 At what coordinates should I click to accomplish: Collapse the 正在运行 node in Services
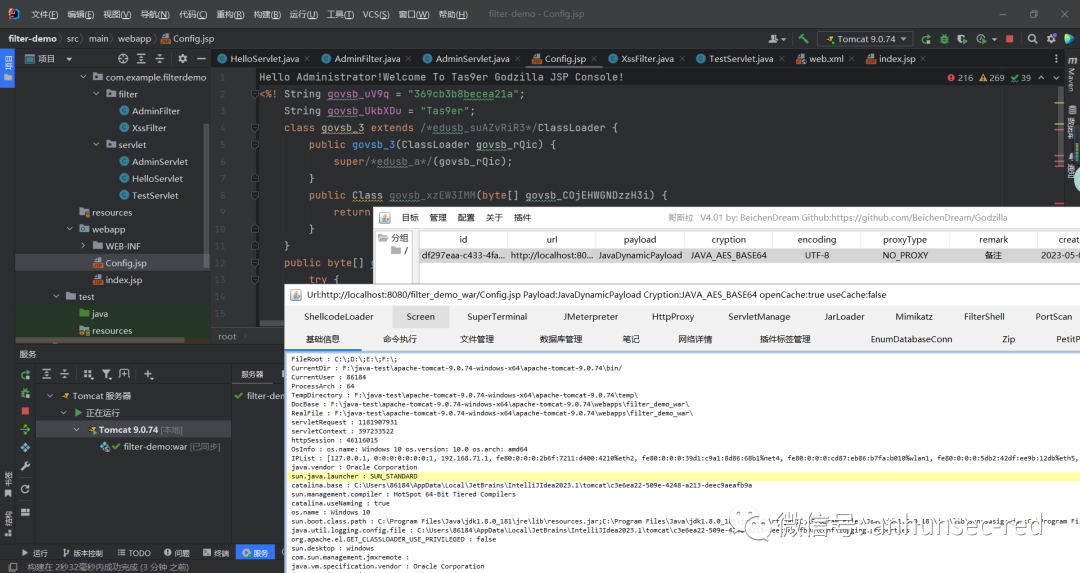[x=63, y=413]
